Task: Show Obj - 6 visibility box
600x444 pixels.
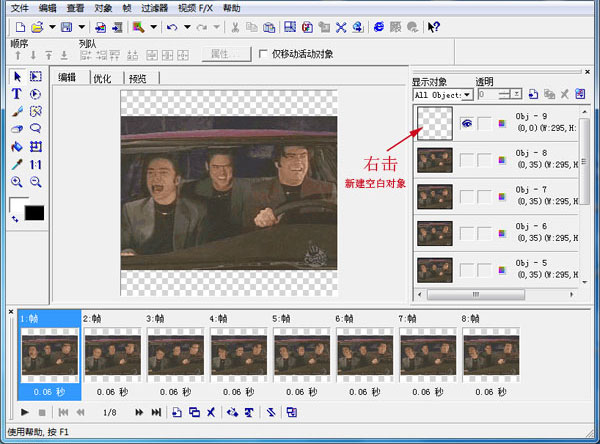Action: (466, 233)
